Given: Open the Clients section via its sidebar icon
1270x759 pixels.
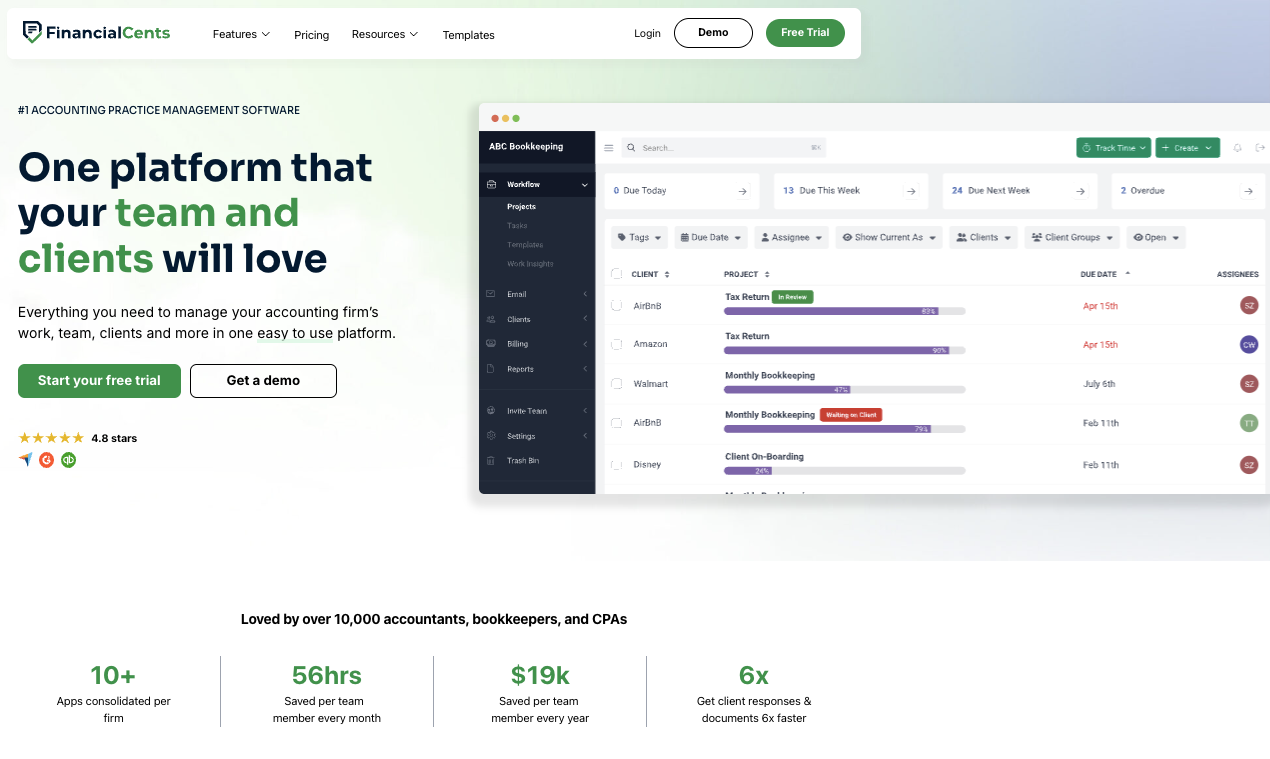Looking at the screenshot, I should point(490,318).
